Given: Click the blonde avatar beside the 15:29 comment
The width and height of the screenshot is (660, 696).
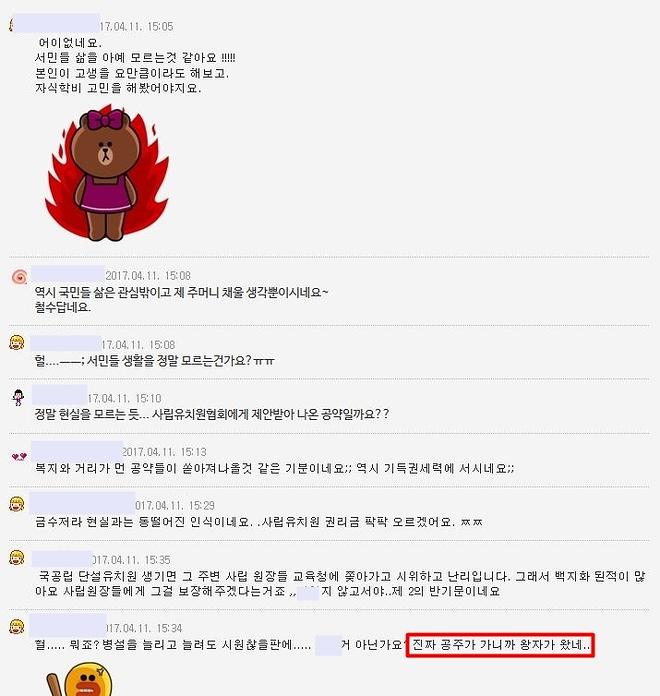Looking at the screenshot, I should [x=17, y=504].
